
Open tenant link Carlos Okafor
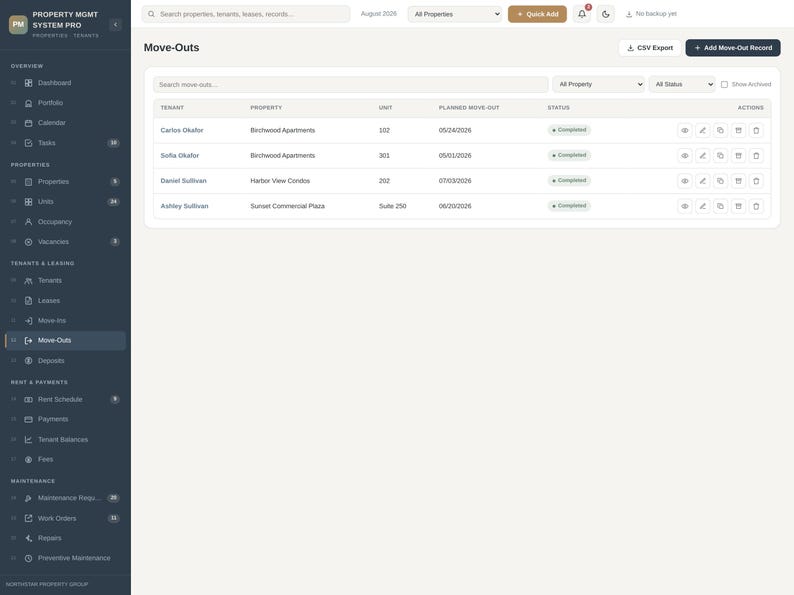tap(182, 130)
